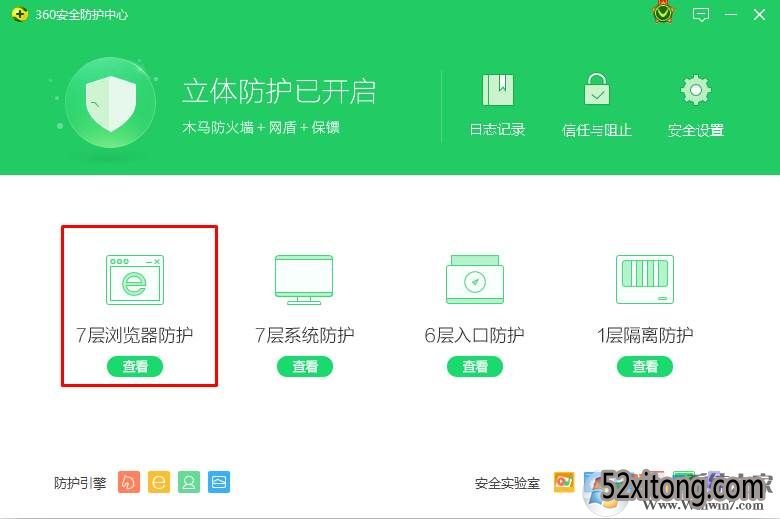Screen dimensions: 780x519
Task: Click the large white shield protection icon
Action: tap(110, 104)
